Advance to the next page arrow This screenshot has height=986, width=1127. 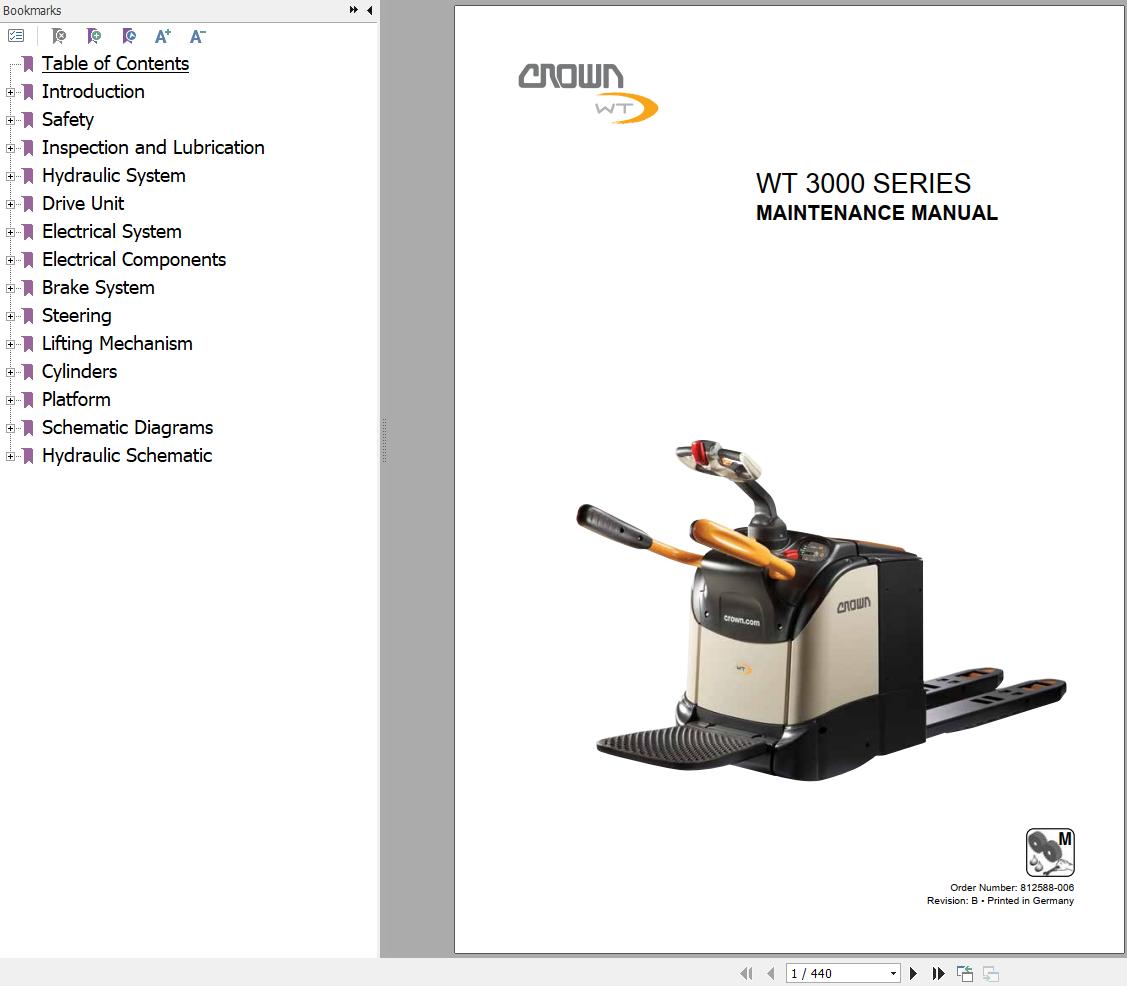(x=913, y=972)
